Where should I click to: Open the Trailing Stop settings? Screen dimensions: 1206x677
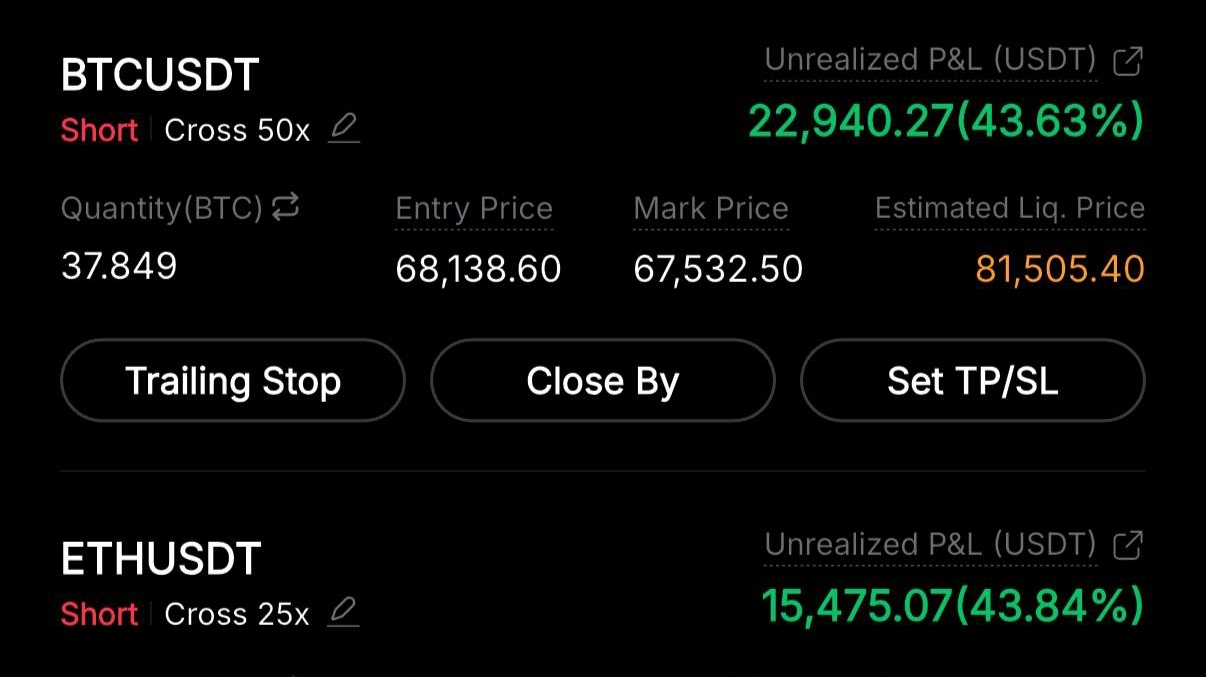233,381
